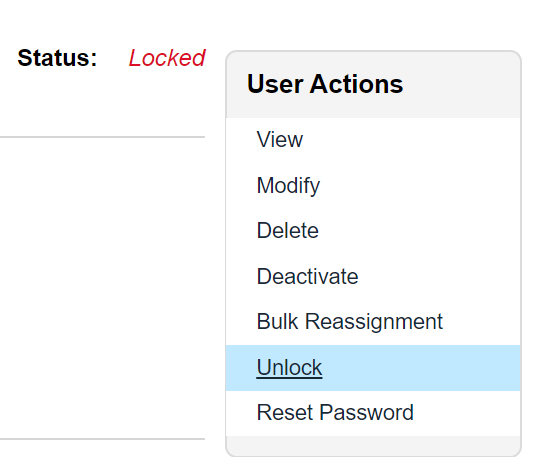This screenshot has height=457, width=538.
Task: Choose Reset Password from the menu
Action: click(x=335, y=412)
